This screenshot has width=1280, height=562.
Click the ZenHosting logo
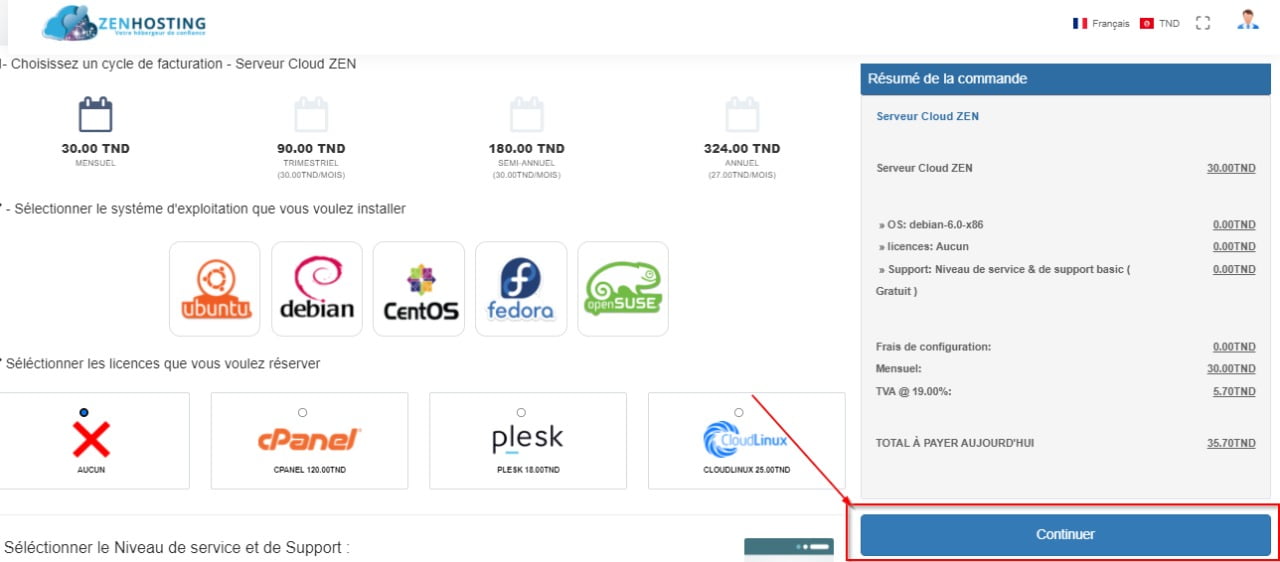coord(124,23)
